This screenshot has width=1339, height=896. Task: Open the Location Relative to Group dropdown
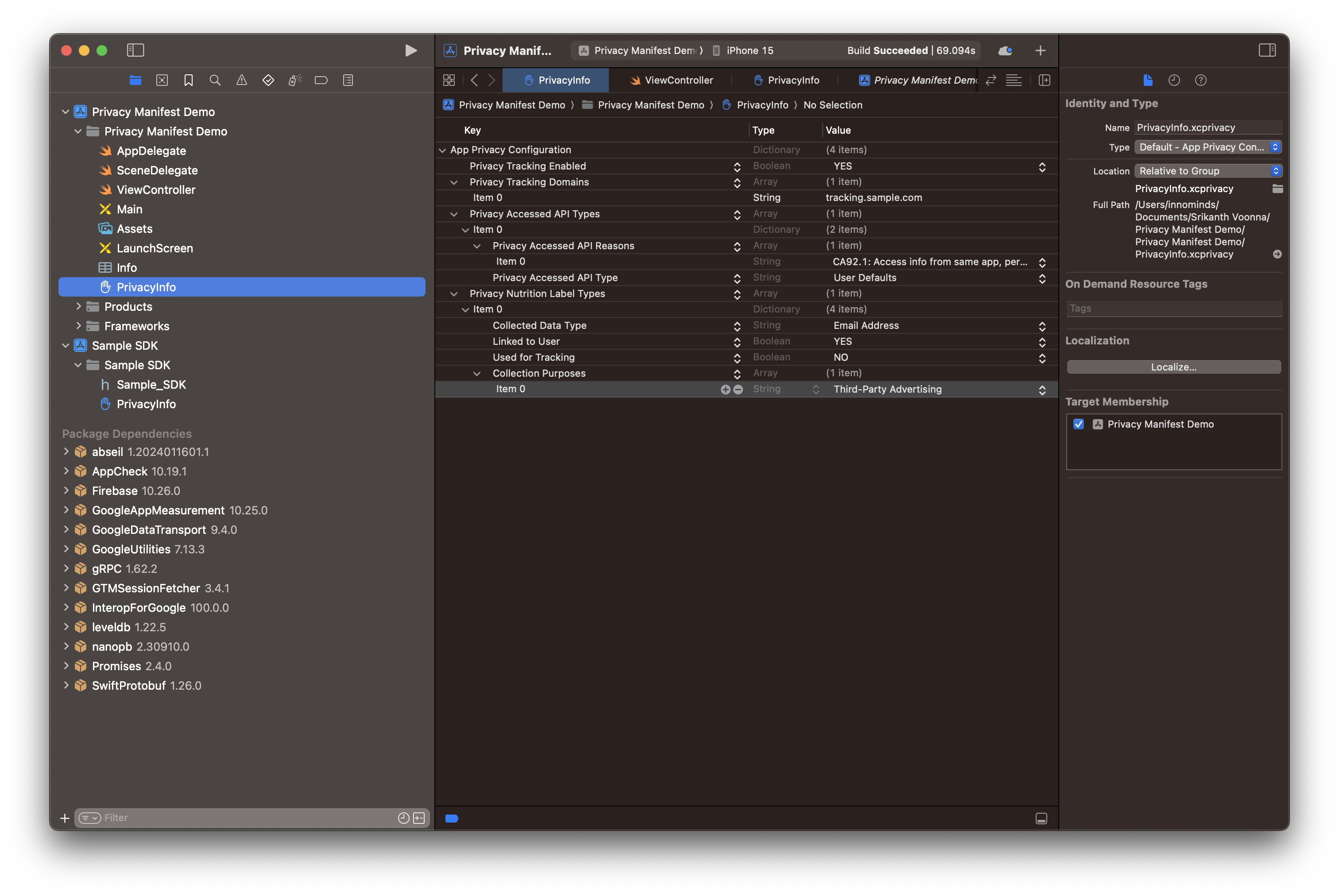tap(1207, 171)
